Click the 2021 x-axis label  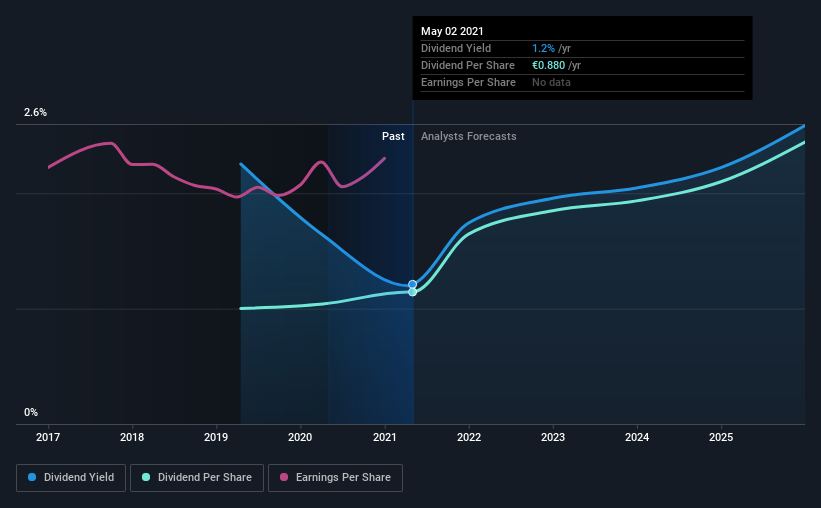tap(385, 437)
